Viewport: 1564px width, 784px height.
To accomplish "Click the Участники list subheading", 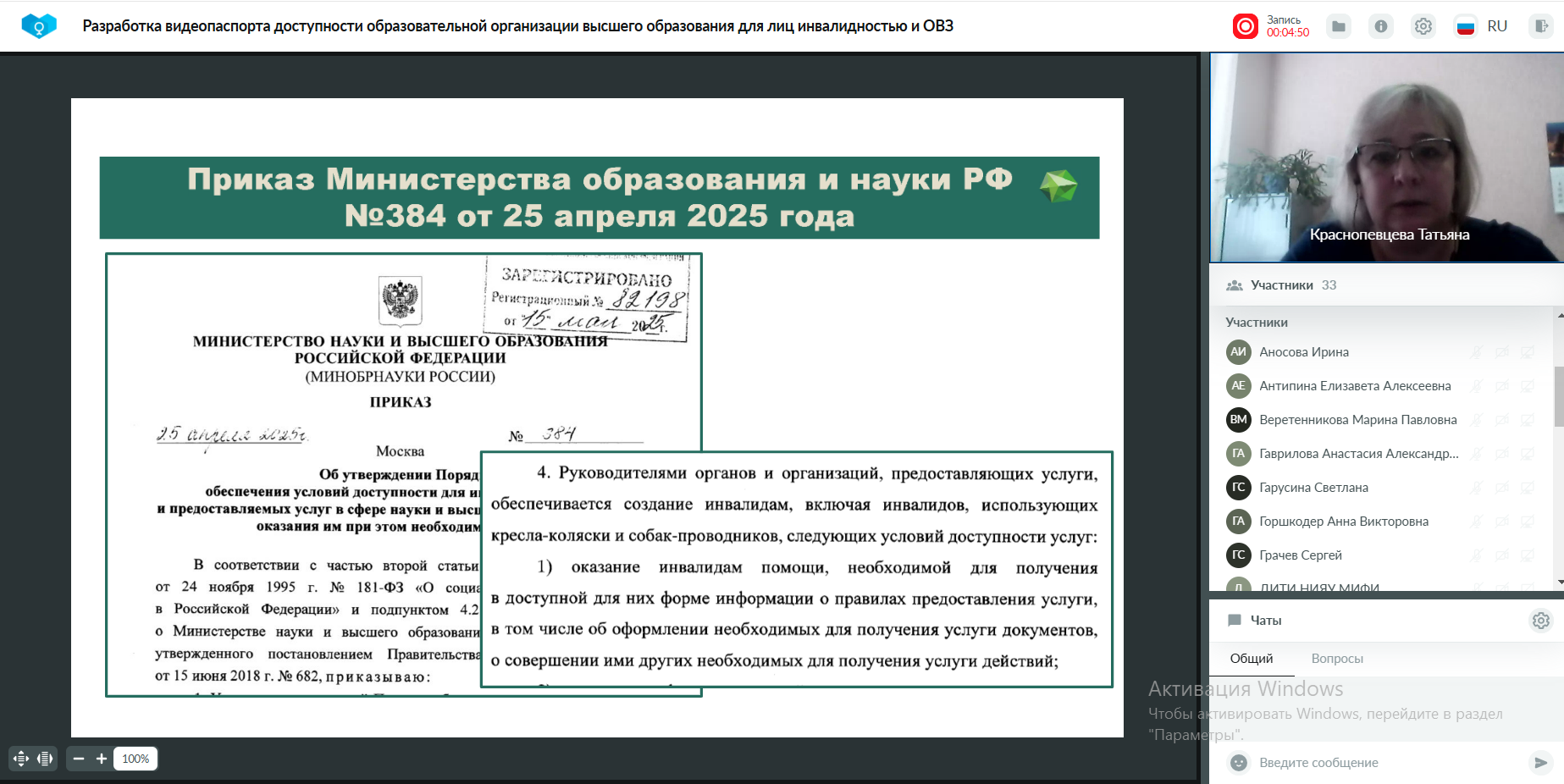I will (x=1257, y=323).
